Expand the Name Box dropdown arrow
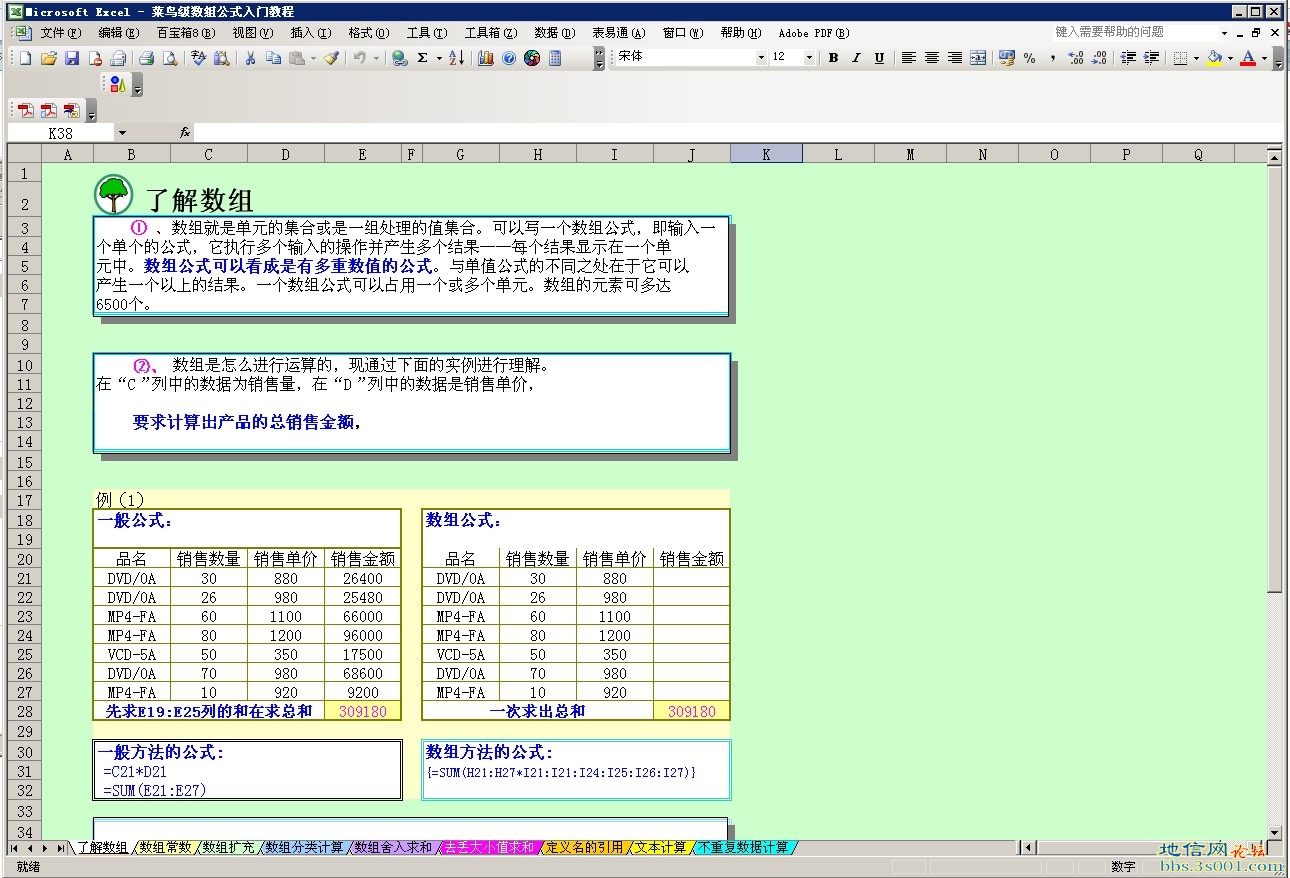Viewport: 1290px width, 878px height. [x=122, y=133]
